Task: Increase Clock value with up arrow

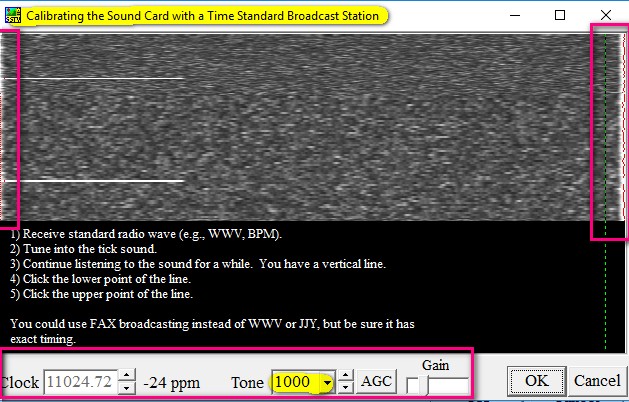Action: pos(127,376)
